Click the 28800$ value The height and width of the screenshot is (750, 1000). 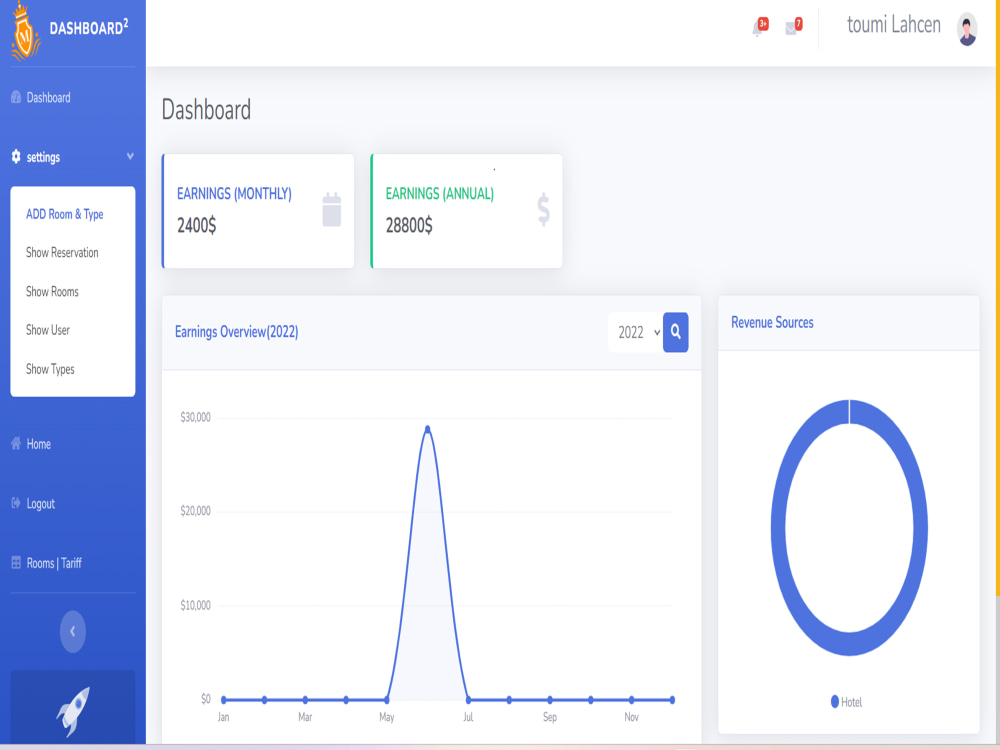click(x=409, y=225)
